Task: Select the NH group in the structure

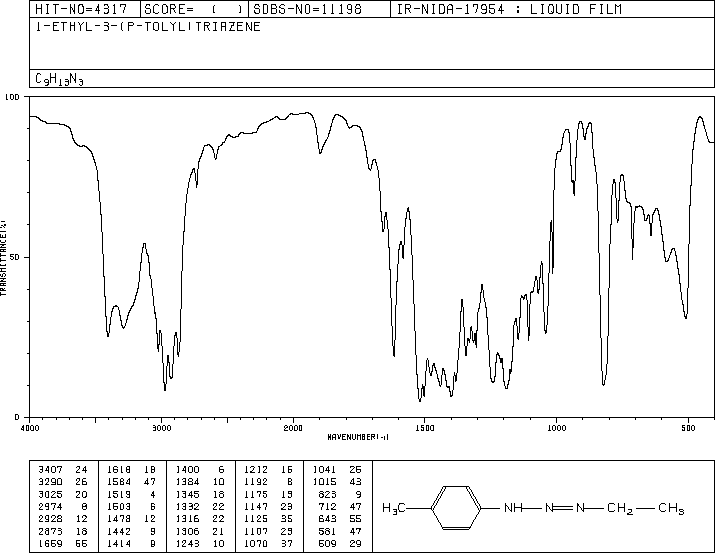Action: pos(513,508)
